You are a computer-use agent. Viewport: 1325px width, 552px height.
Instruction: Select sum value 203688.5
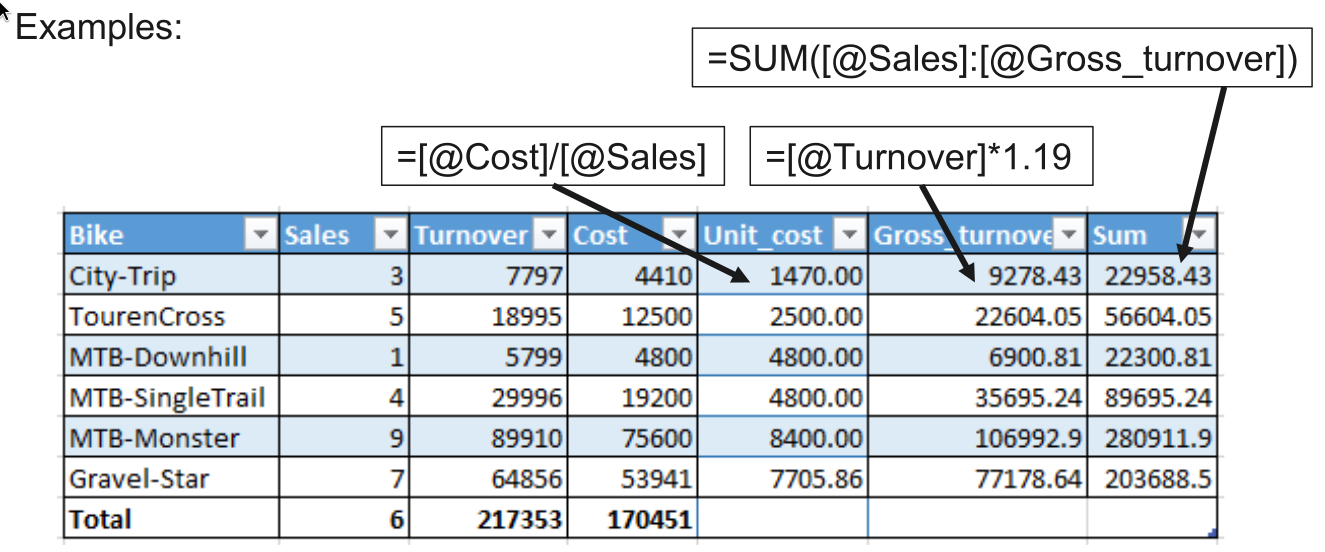[1151, 479]
